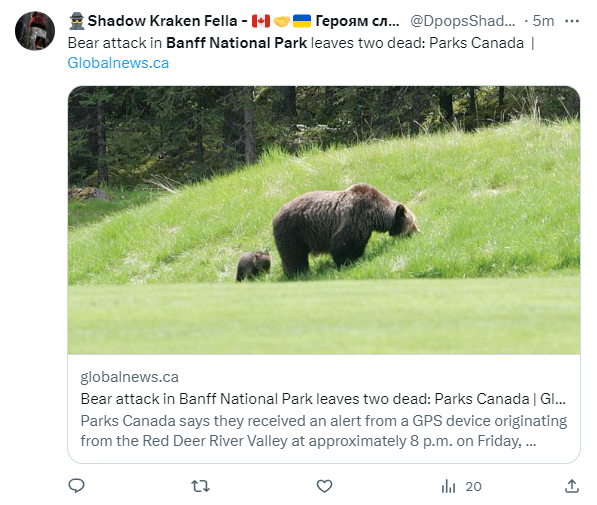
Task: Click the Banff National Park bold text
Action: [x=236, y=43]
